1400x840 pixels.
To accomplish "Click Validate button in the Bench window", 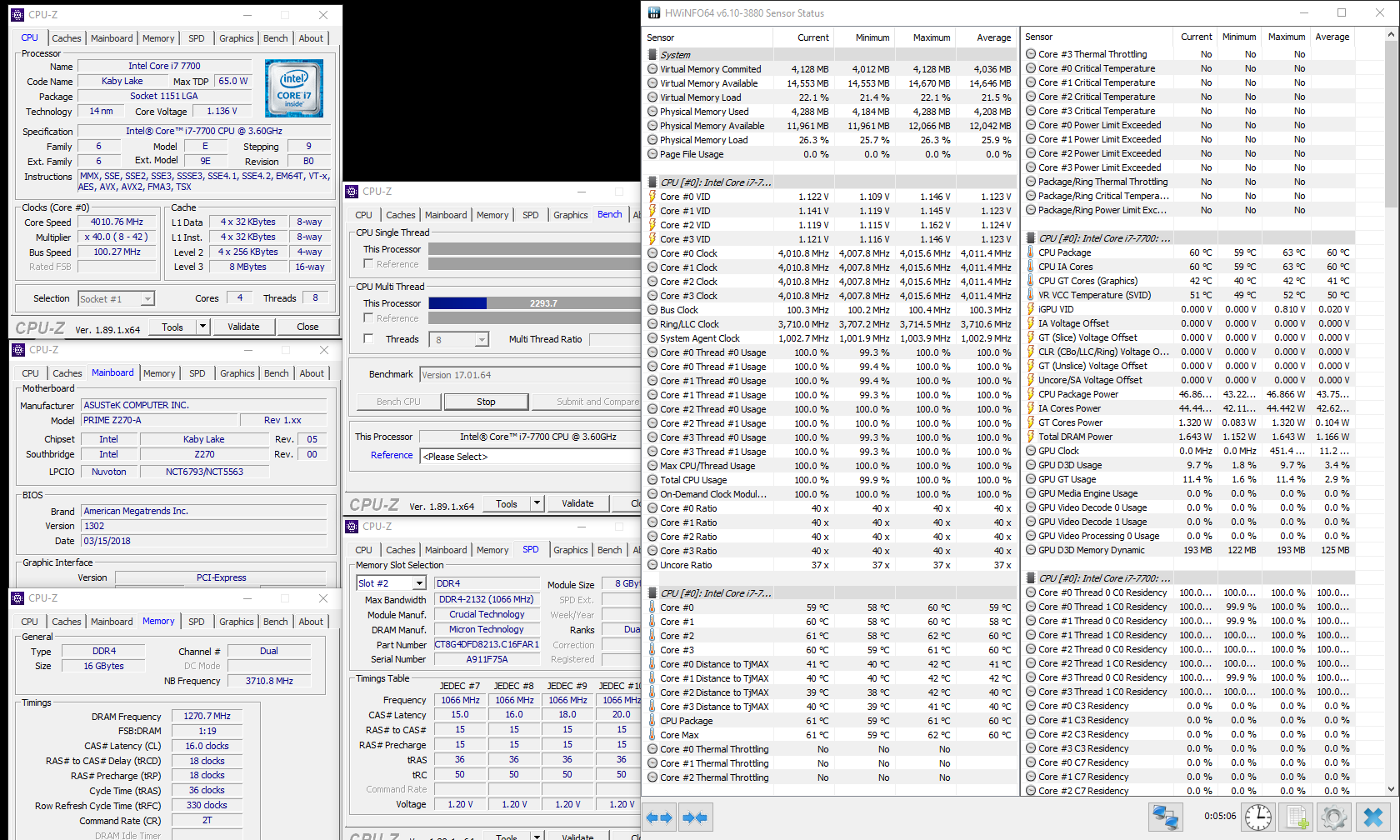I will (x=577, y=503).
